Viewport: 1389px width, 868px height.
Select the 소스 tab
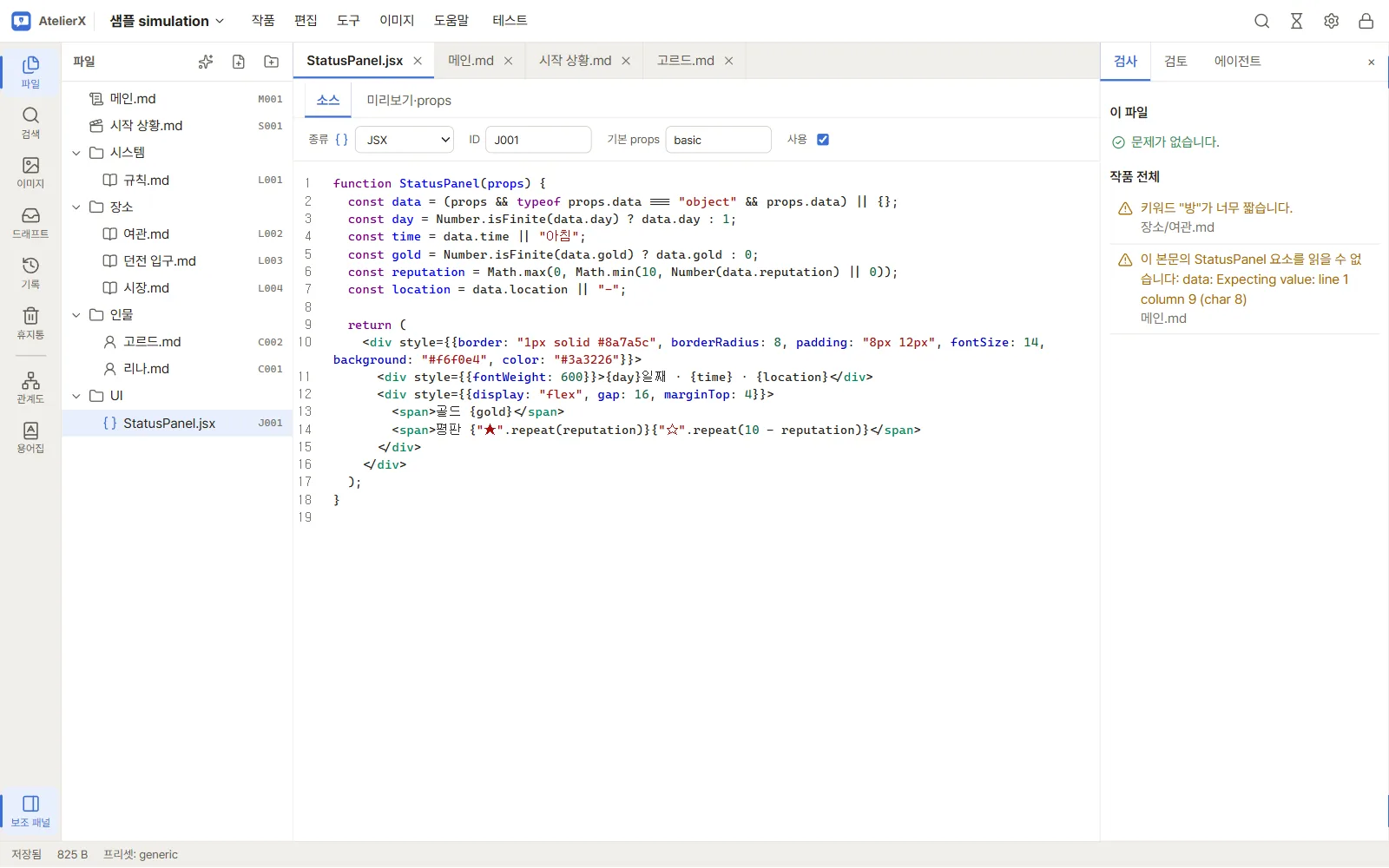click(x=328, y=101)
